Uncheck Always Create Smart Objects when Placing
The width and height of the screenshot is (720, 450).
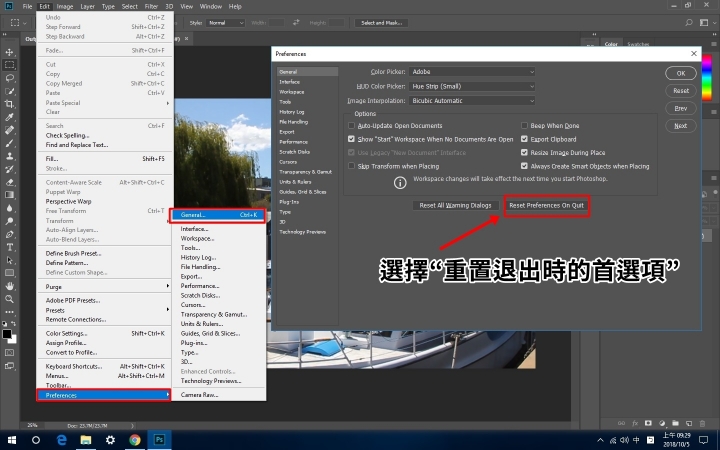(x=524, y=166)
